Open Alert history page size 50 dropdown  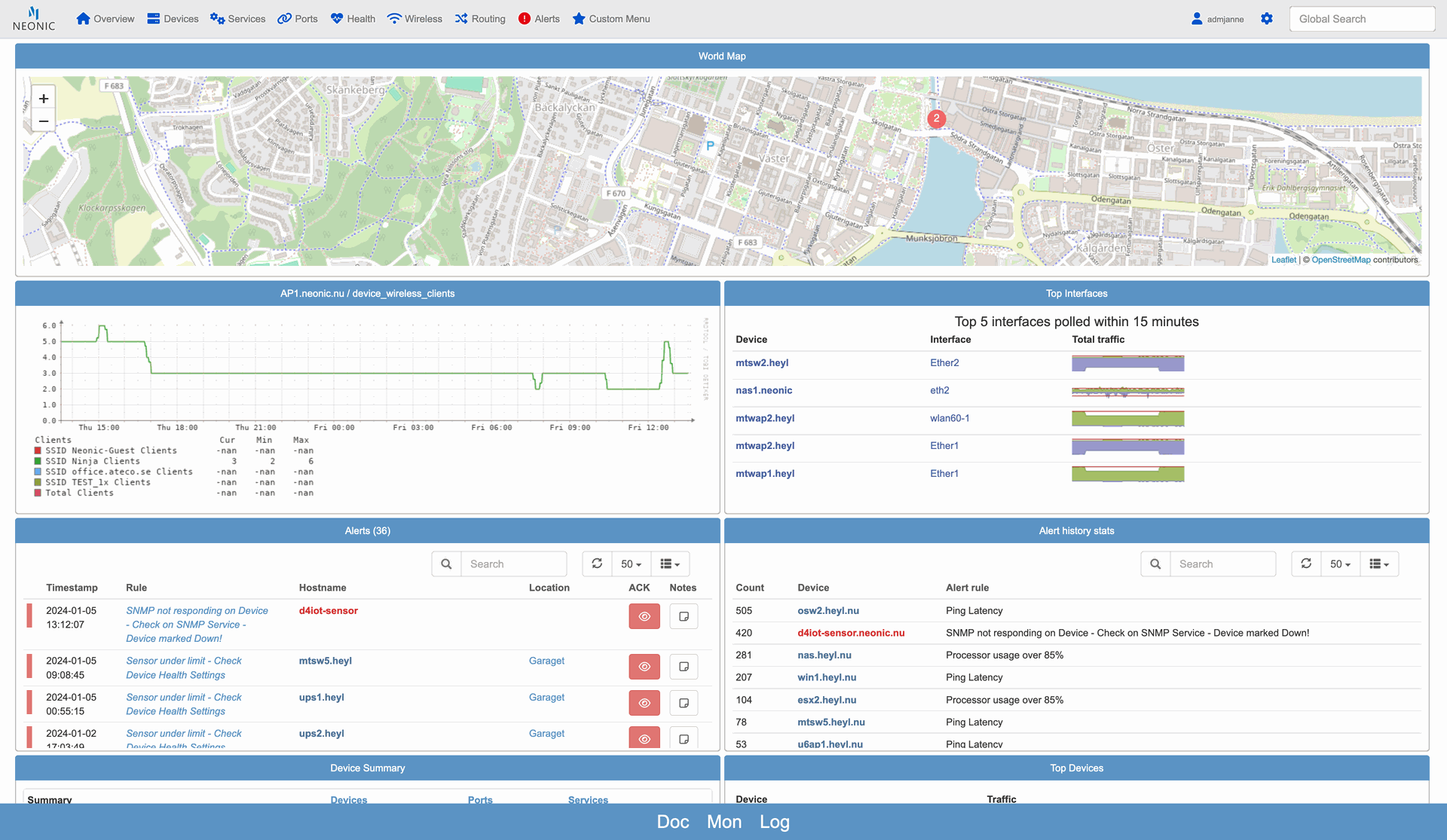click(x=1340, y=564)
